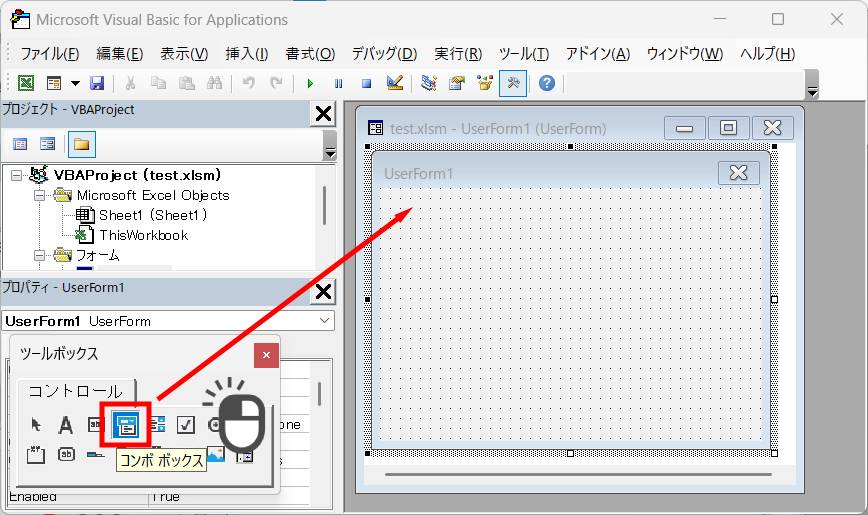Click the Insert UserForm toolbar icon
Screen dimensions: 868x515
tap(54, 83)
